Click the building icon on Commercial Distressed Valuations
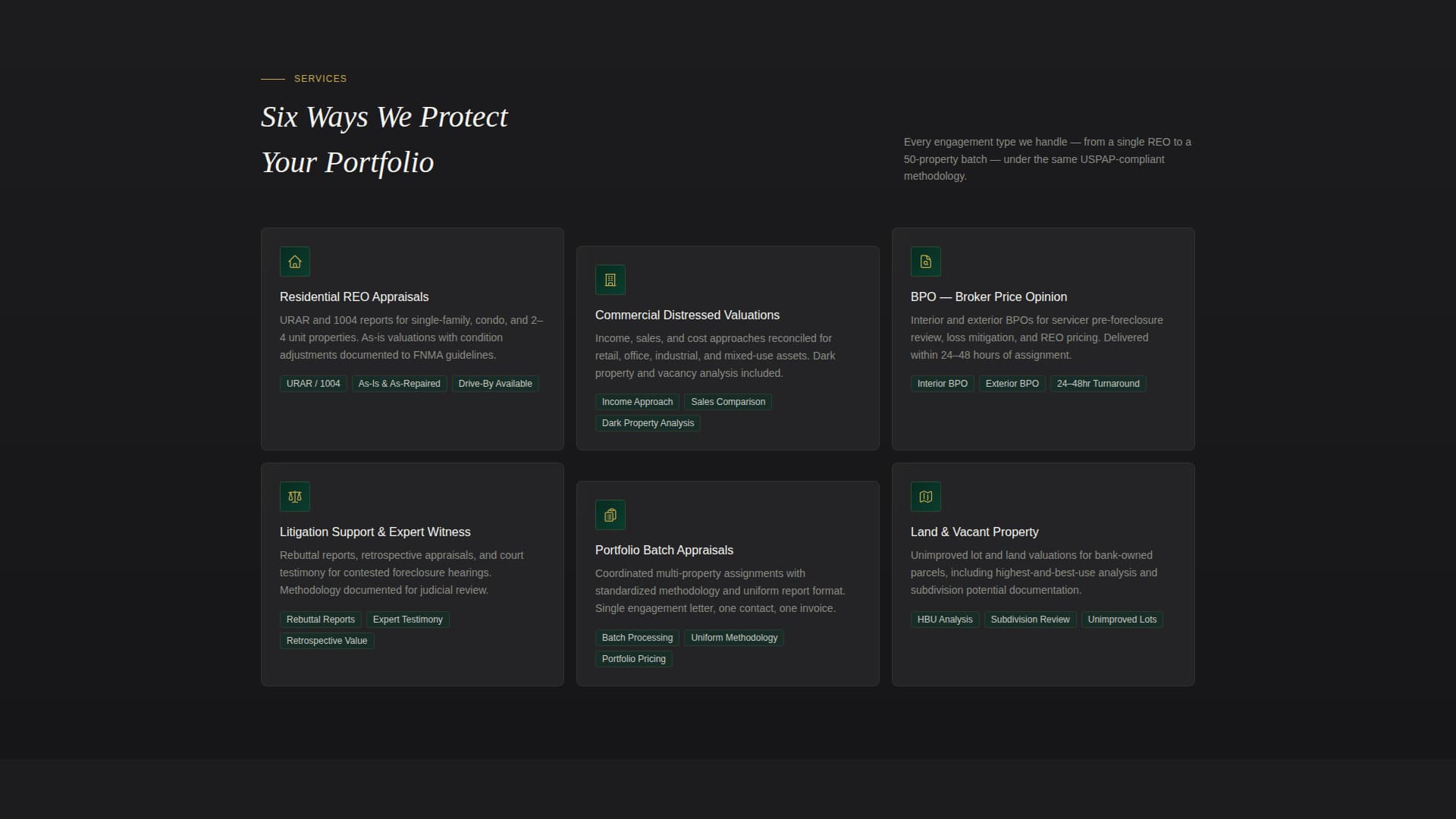 tap(610, 279)
